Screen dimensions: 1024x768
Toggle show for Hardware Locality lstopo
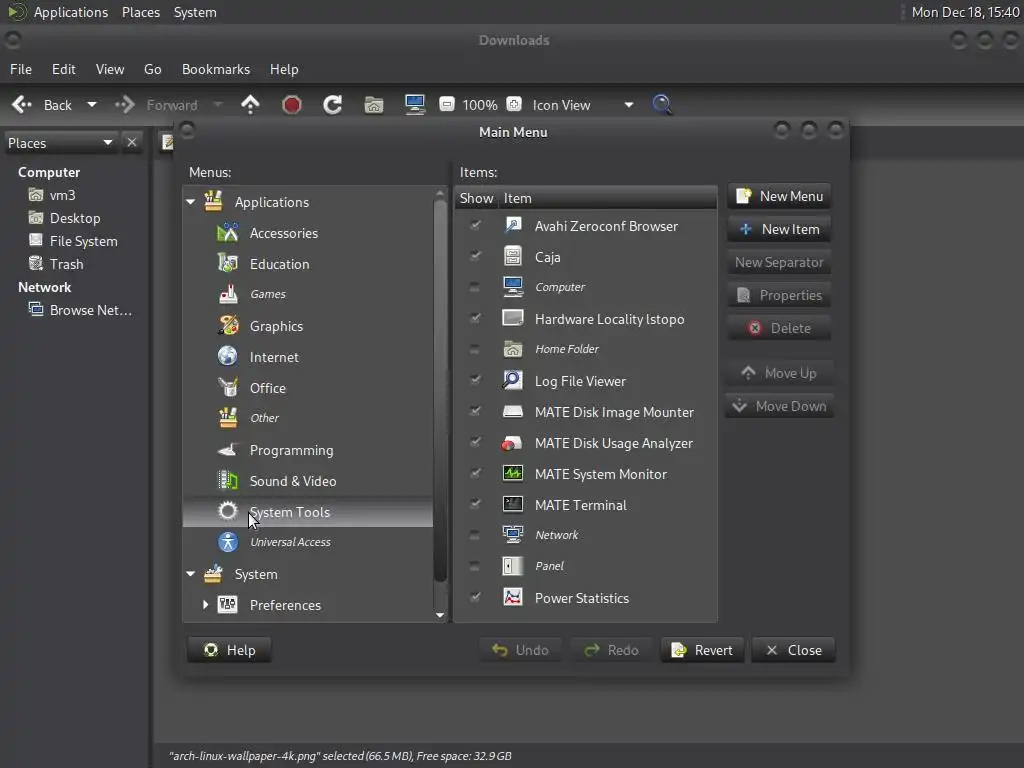(475, 318)
